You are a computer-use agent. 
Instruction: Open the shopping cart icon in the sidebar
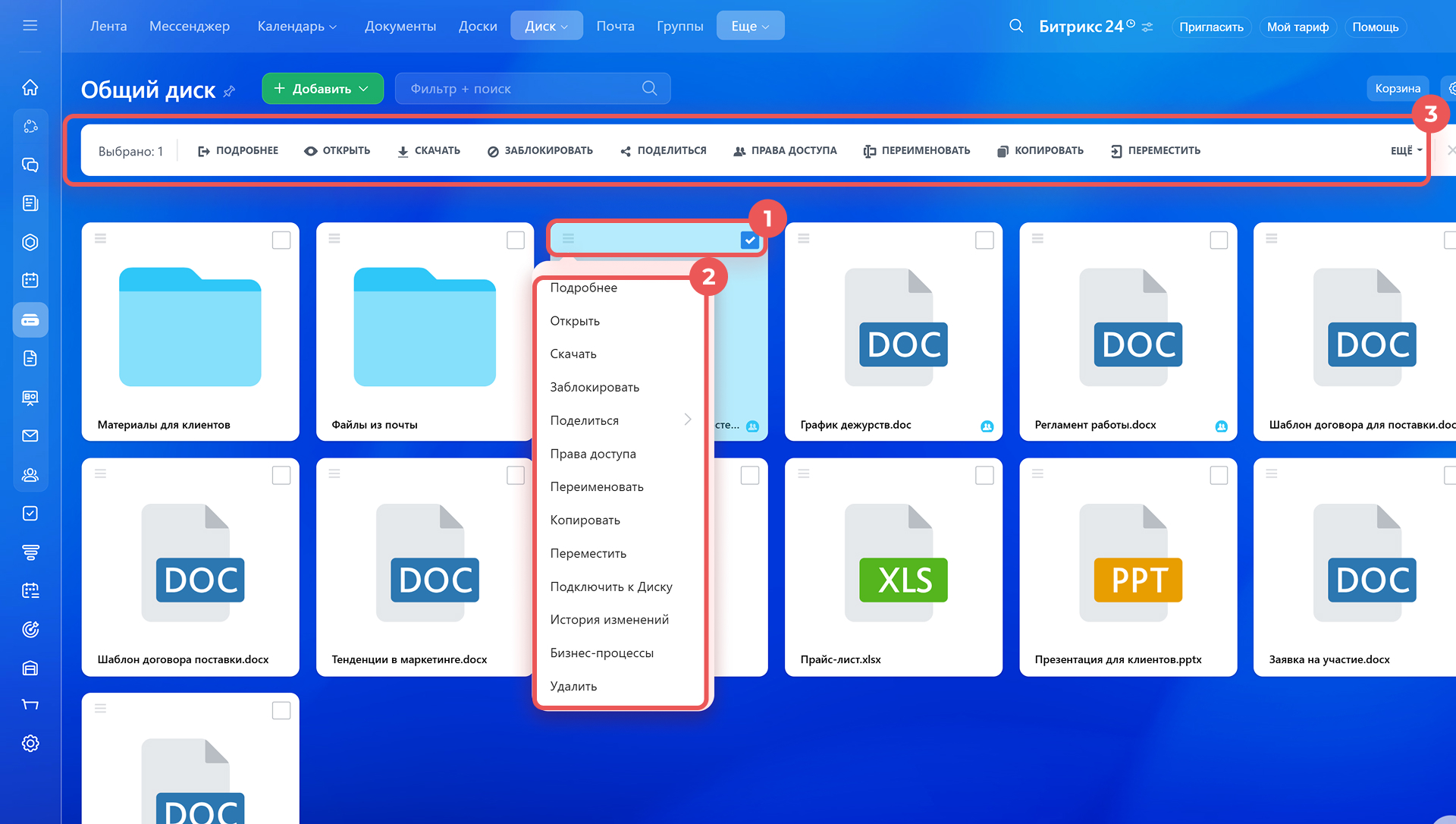tap(30, 705)
